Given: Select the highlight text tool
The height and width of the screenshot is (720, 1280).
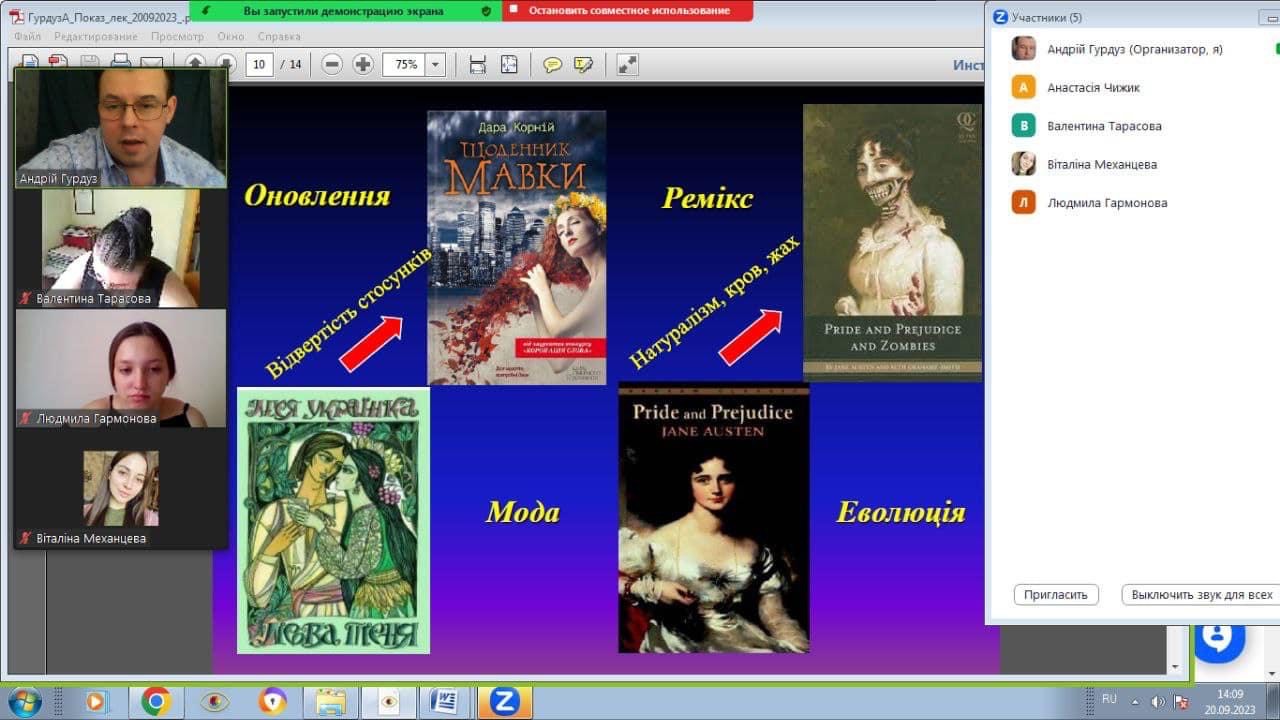Looking at the screenshot, I should click(x=583, y=65).
